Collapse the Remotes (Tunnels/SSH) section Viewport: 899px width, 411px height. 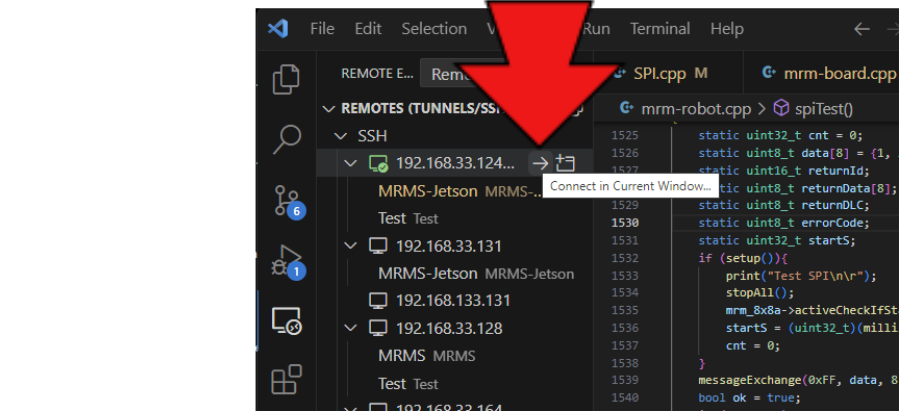(x=329, y=108)
